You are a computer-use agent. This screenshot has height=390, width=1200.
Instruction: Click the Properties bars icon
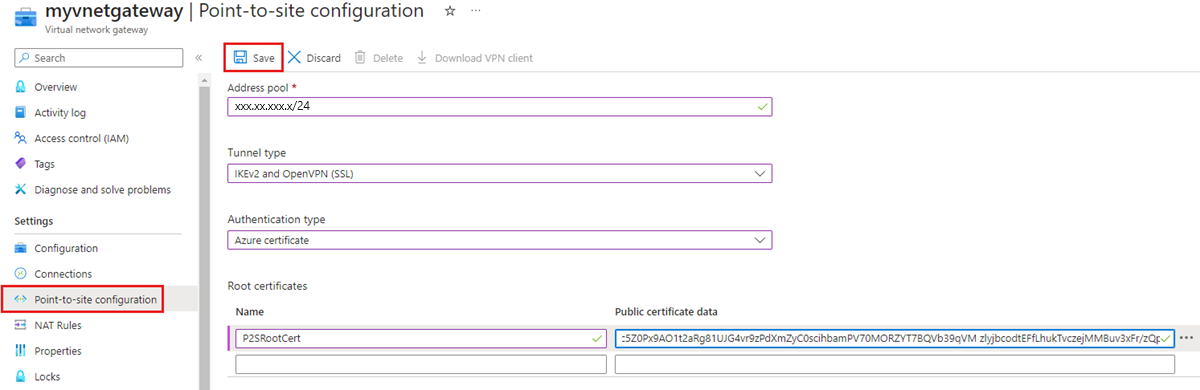point(21,351)
